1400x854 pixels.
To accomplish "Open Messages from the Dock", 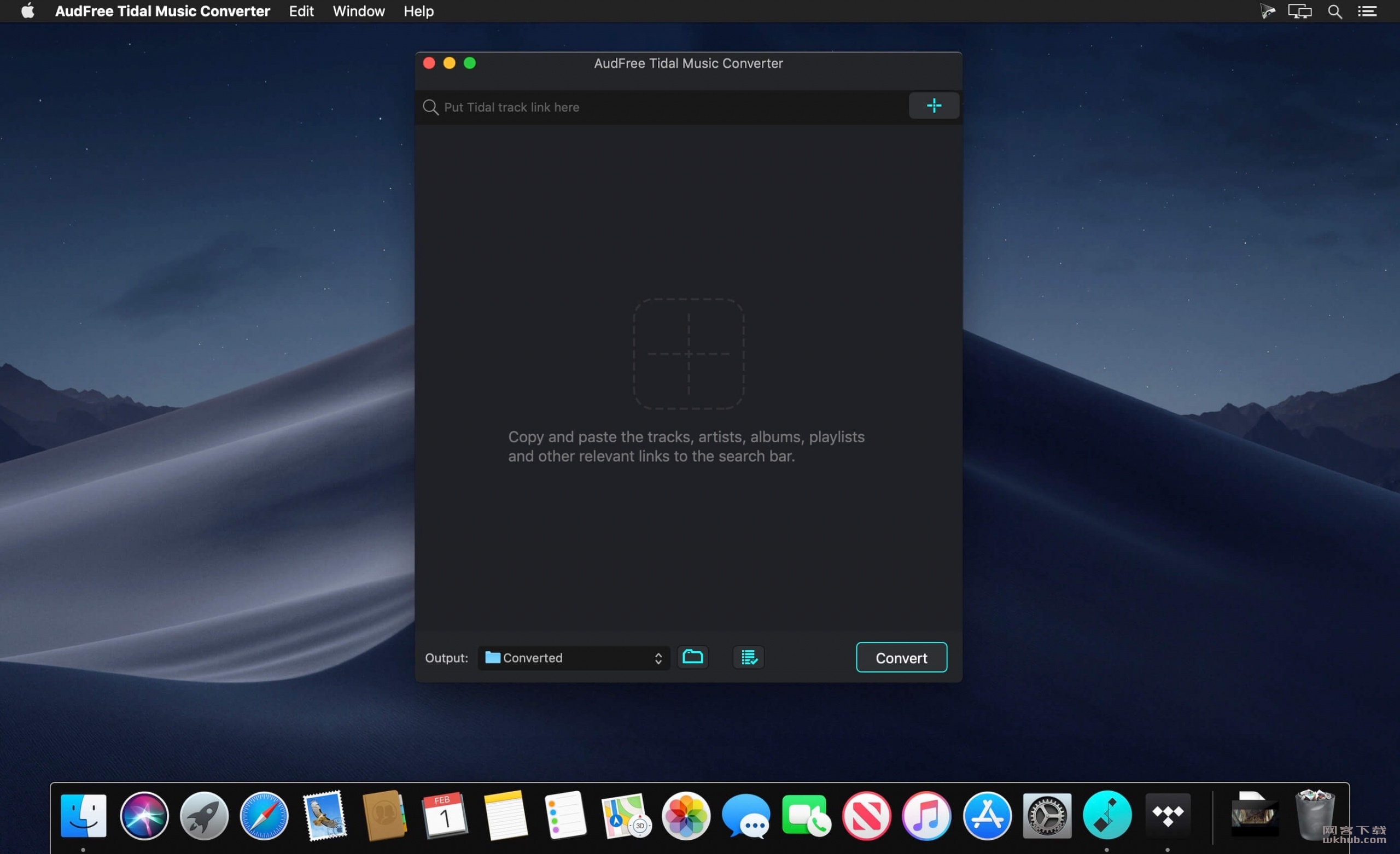I will [x=746, y=816].
